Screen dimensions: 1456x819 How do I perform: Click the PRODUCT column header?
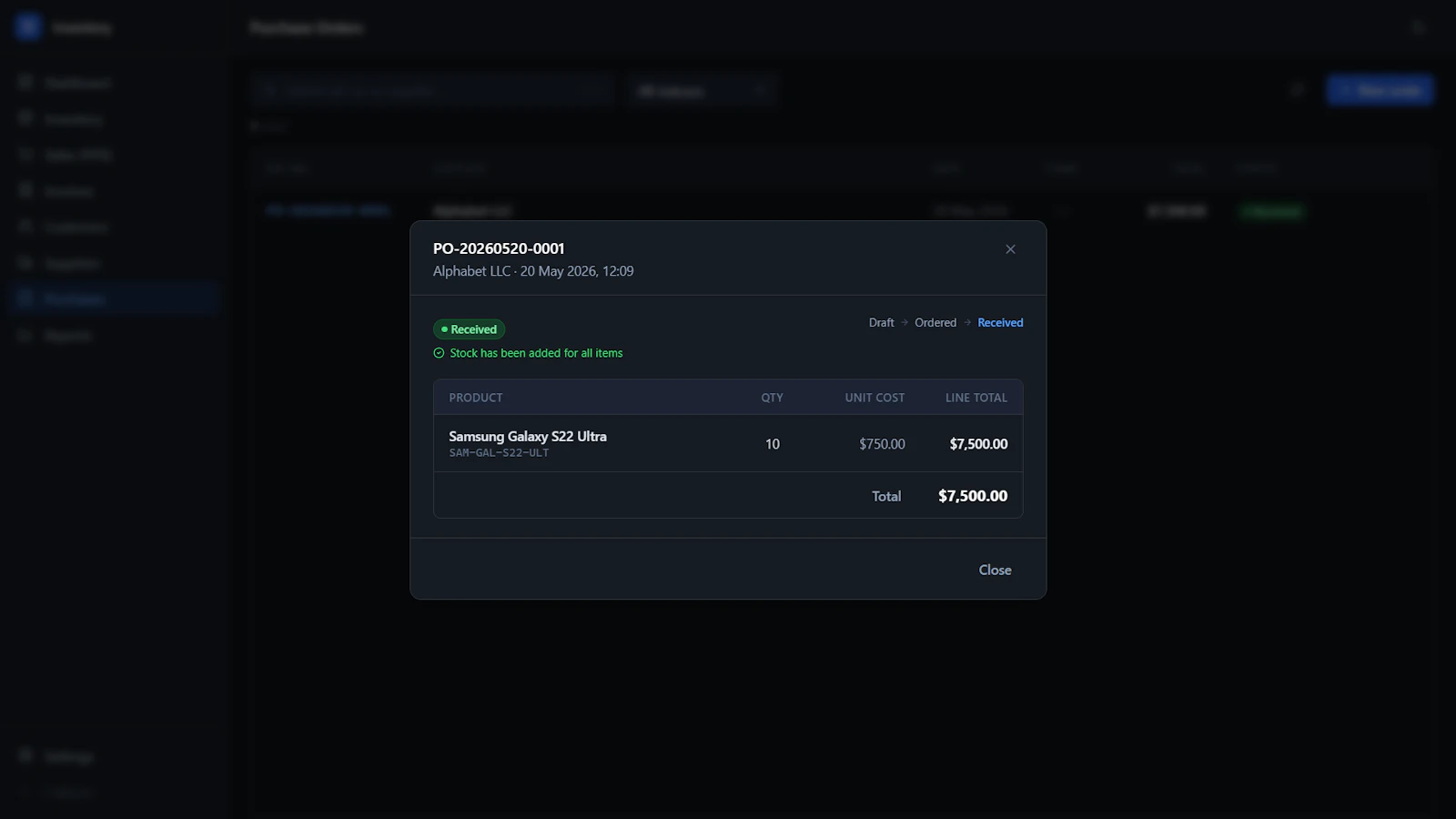pyautogui.click(x=476, y=398)
